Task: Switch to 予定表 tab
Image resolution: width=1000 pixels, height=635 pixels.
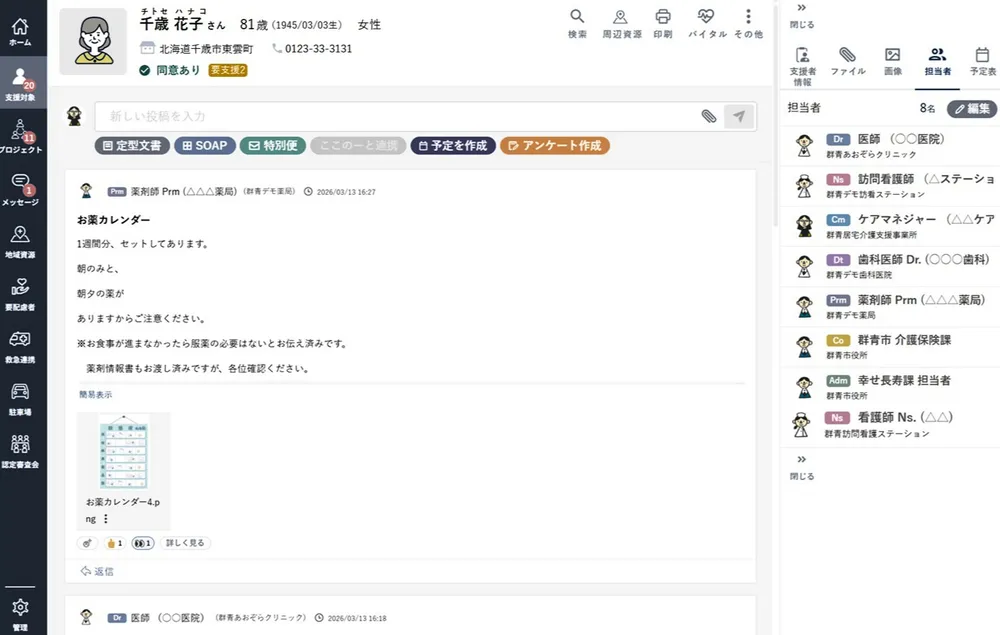Action: 983,61
